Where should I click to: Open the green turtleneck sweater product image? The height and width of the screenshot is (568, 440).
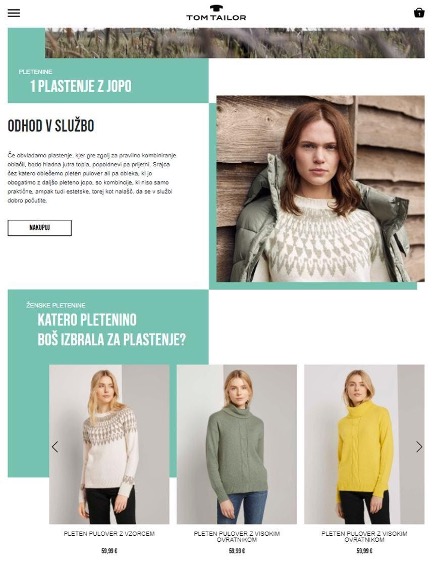tap(237, 444)
